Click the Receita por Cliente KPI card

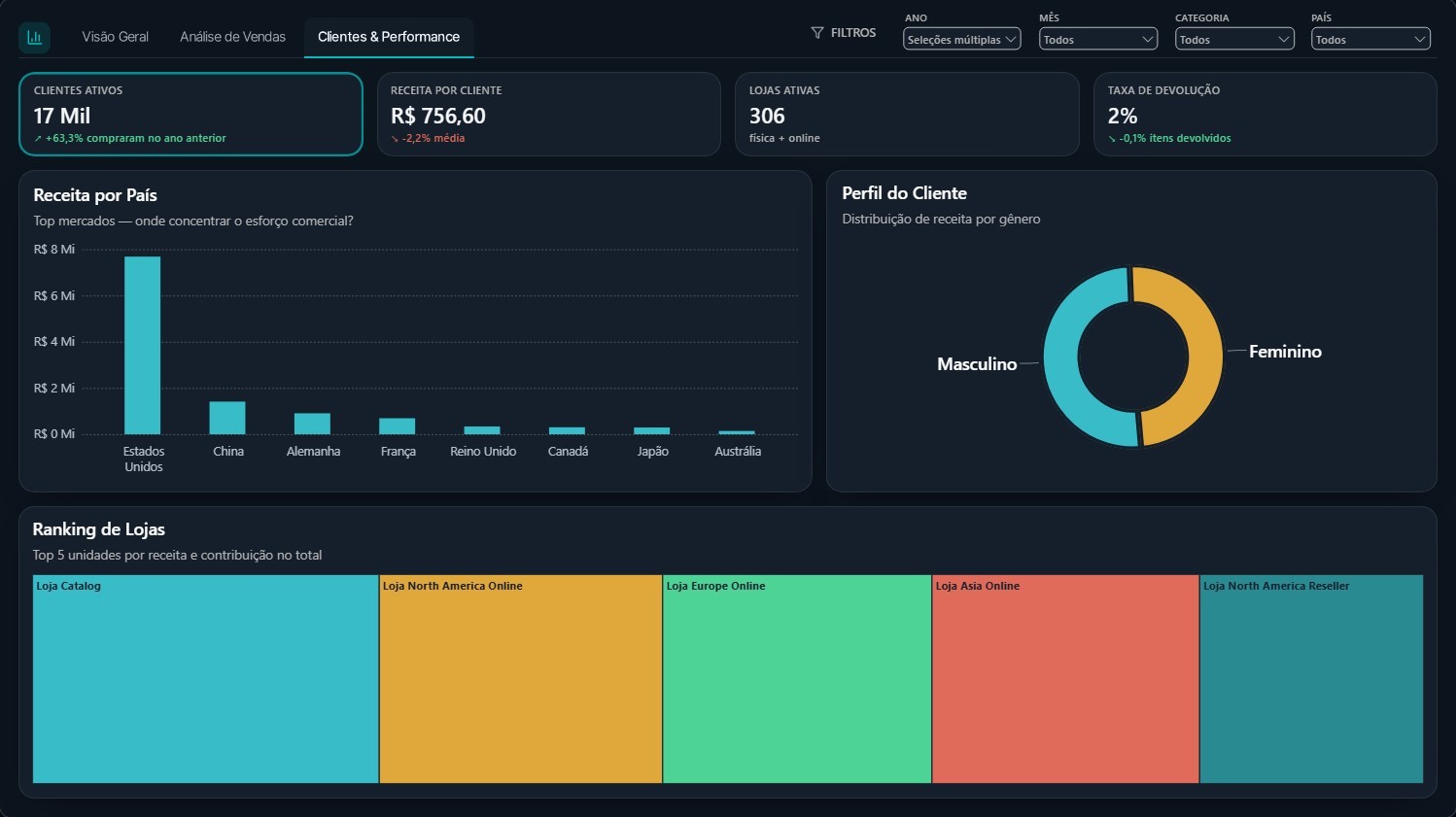pos(549,114)
